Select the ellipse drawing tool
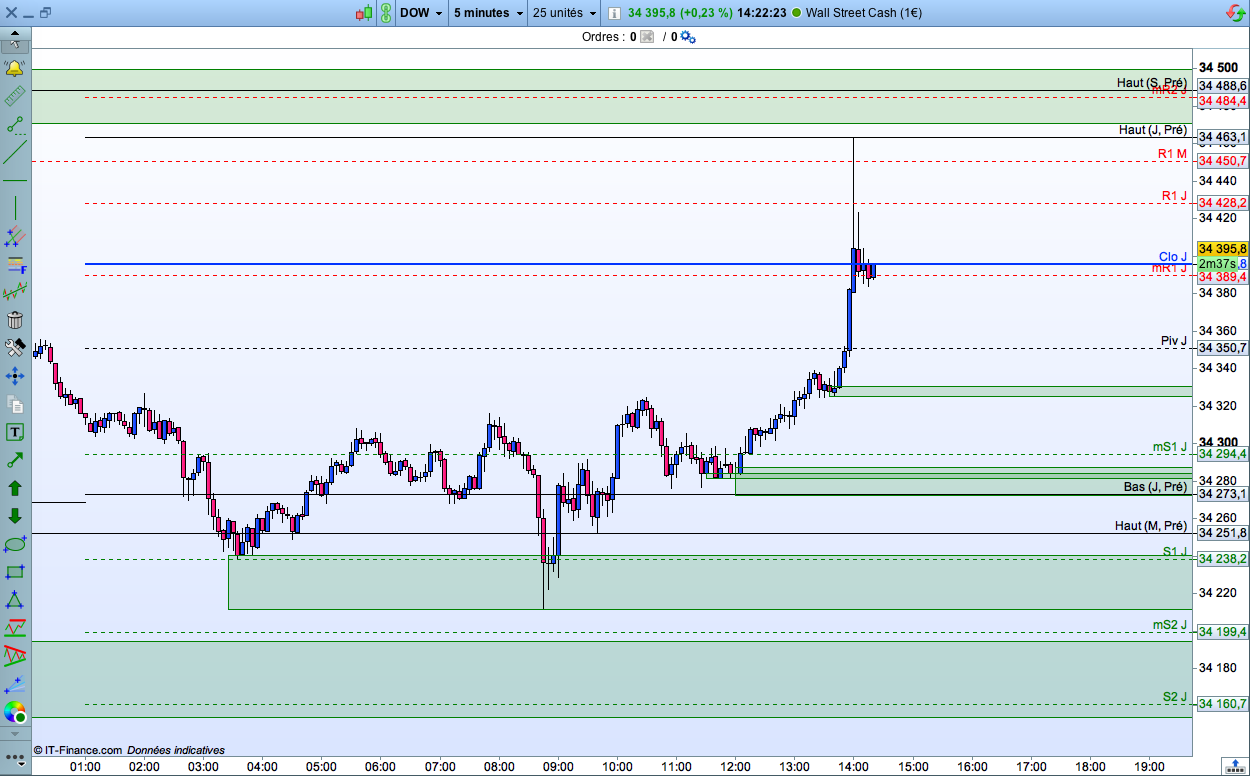The image size is (1250, 776). [15, 544]
